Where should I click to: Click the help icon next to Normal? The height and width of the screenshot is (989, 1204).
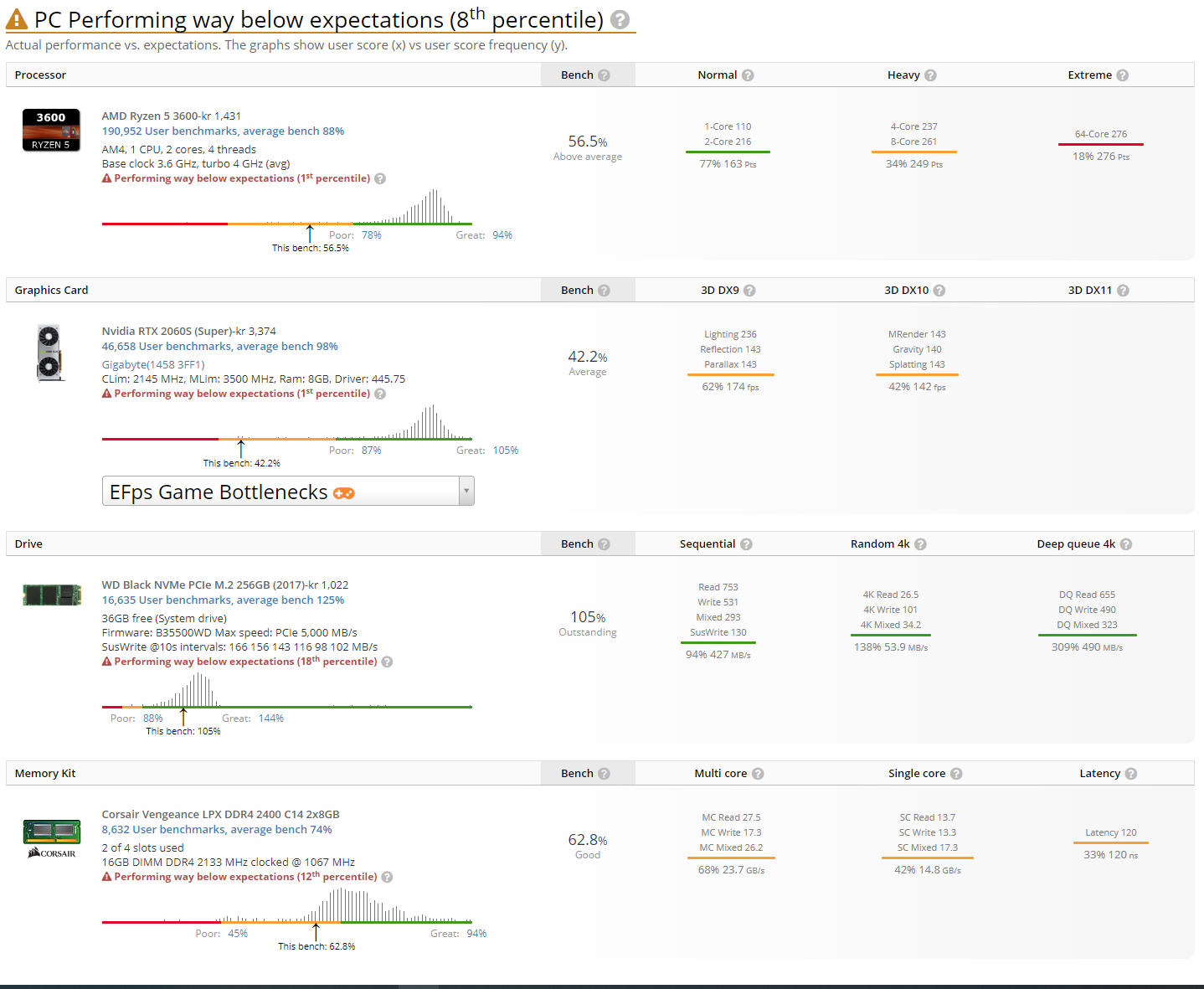(748, 75)
